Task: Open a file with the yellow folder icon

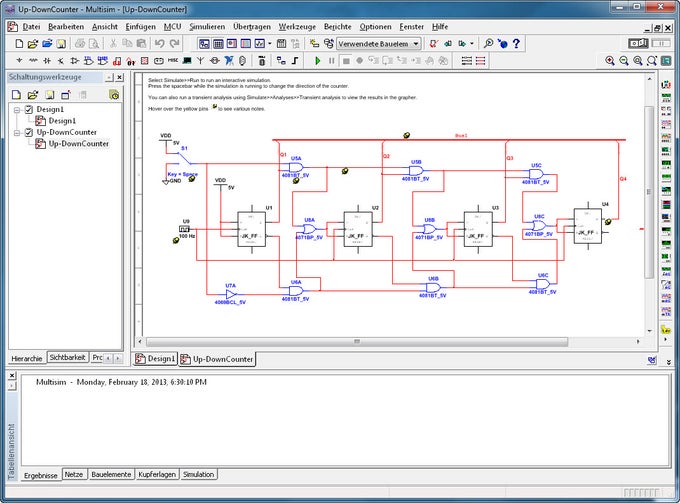Action: pyautogui.click(x=33, y=43)
